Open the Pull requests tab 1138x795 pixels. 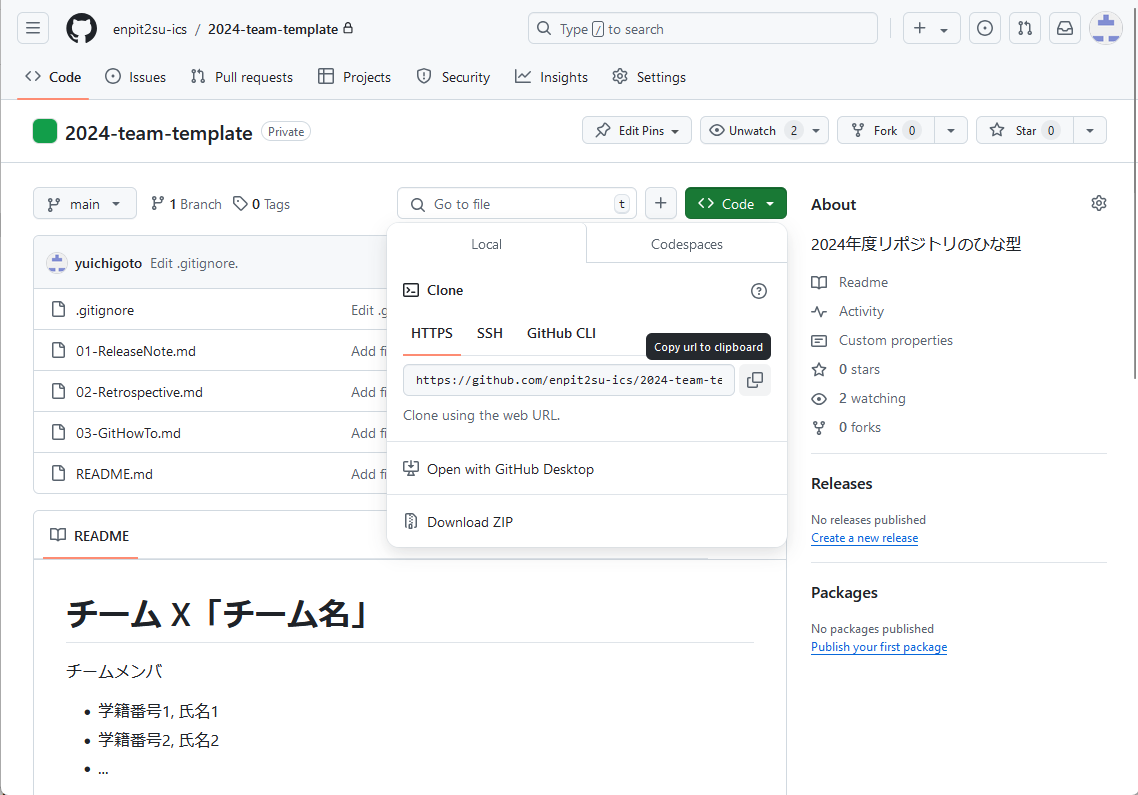click(x=242, y=77)
